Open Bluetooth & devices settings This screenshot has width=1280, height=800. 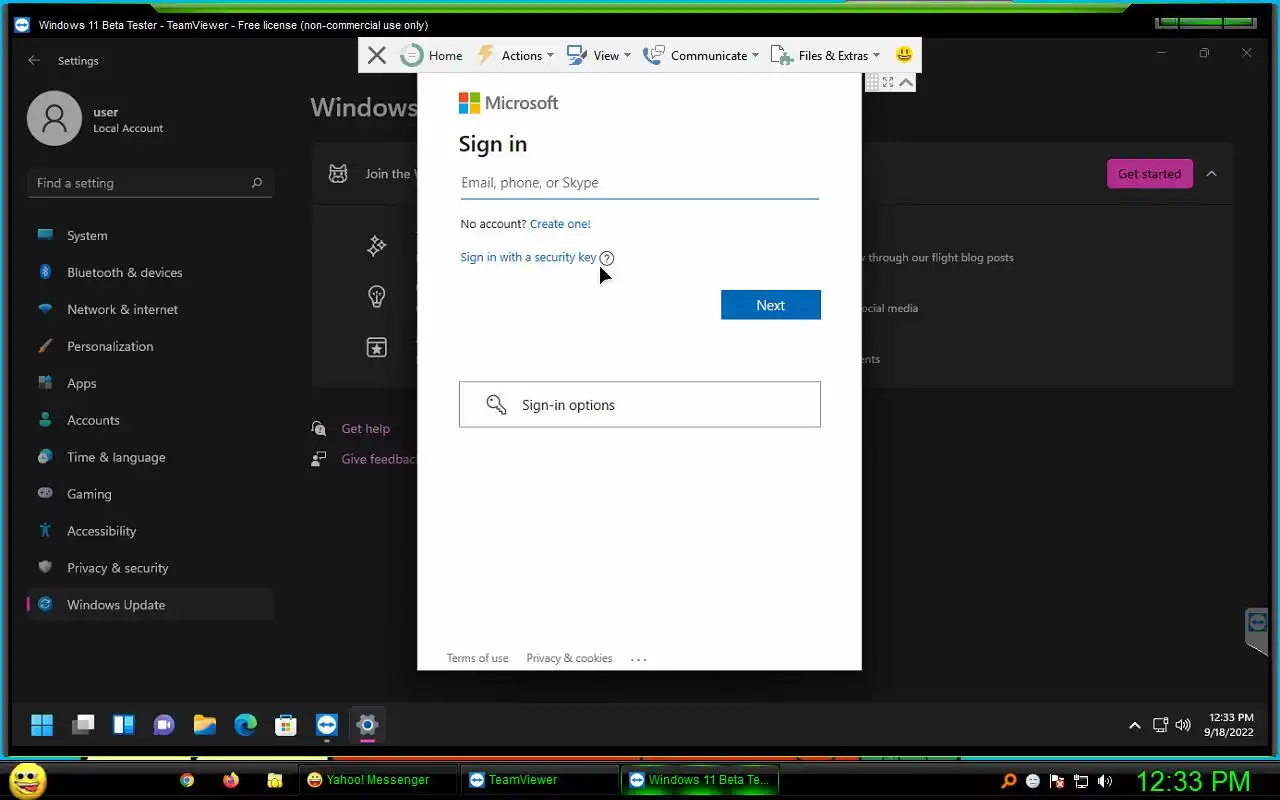pyautogui.click(x=150, y=272)
